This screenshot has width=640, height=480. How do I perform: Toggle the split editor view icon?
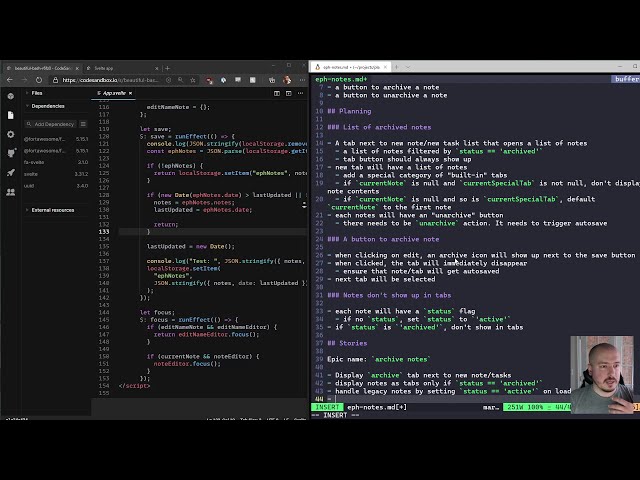pyautogui.click(x=277, y=93)
